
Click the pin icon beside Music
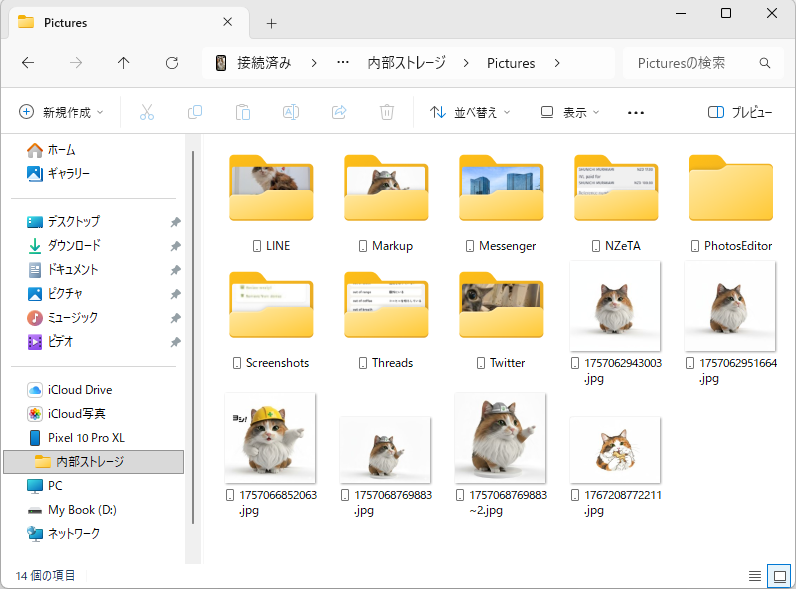[x=175, y=318]
